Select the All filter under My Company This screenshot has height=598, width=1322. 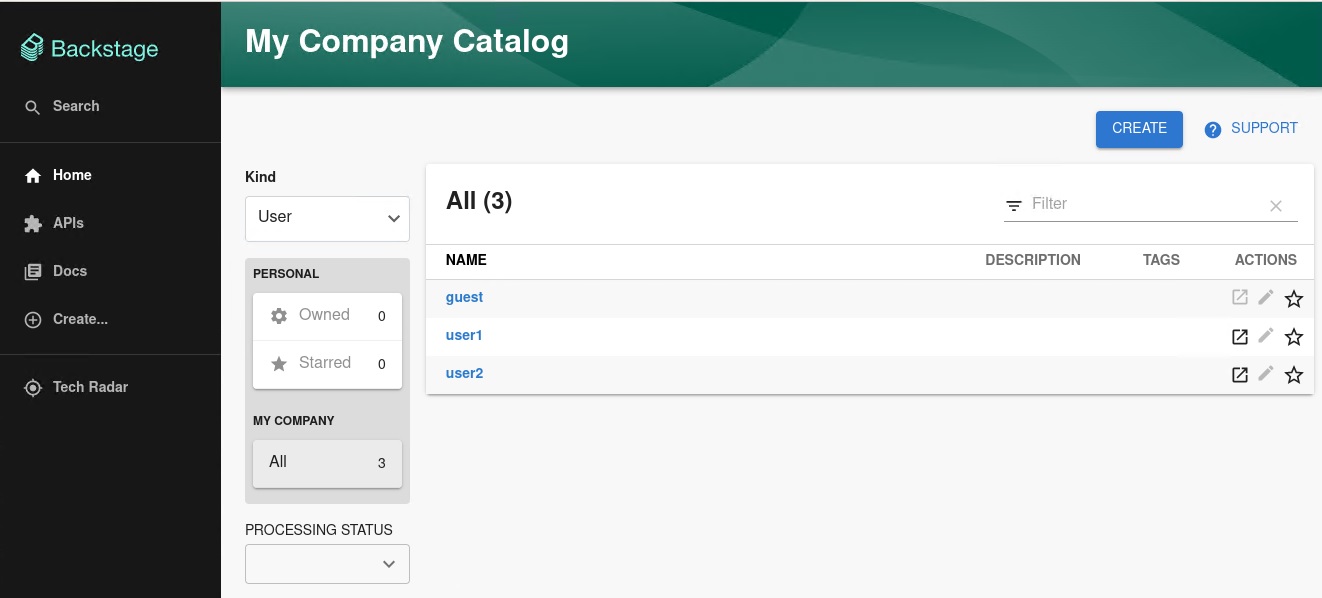coord(327,463)
